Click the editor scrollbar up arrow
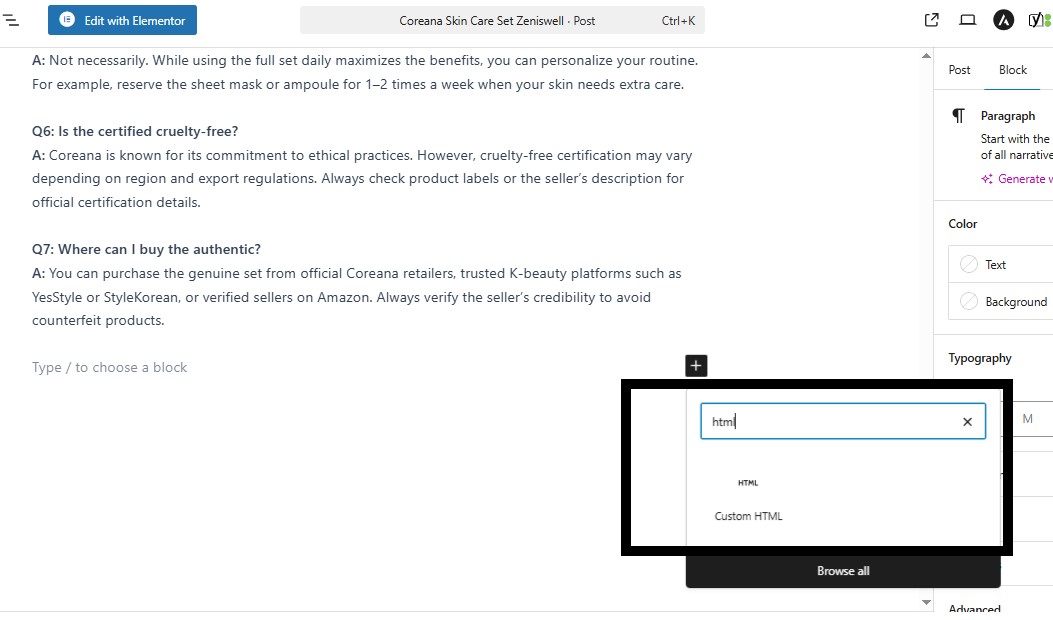 (x=926, y=56)
